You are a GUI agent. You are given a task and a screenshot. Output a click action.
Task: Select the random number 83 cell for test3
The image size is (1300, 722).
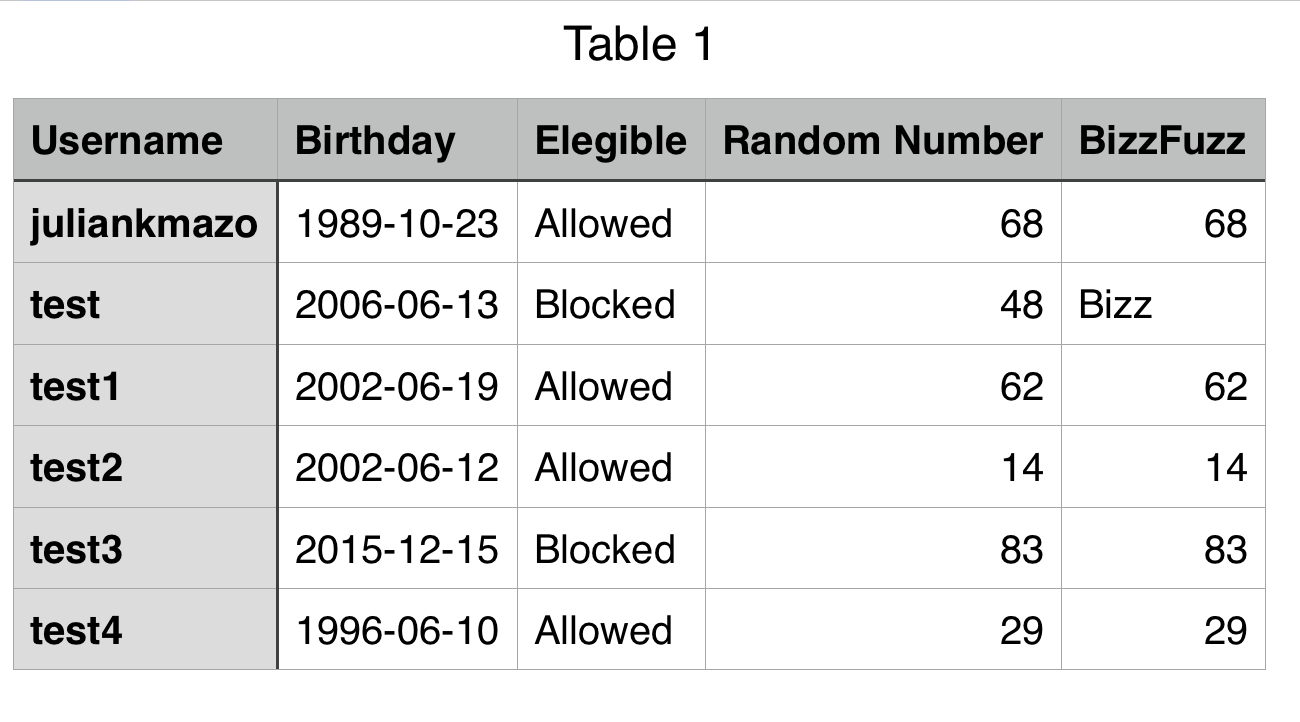point(883,549)
